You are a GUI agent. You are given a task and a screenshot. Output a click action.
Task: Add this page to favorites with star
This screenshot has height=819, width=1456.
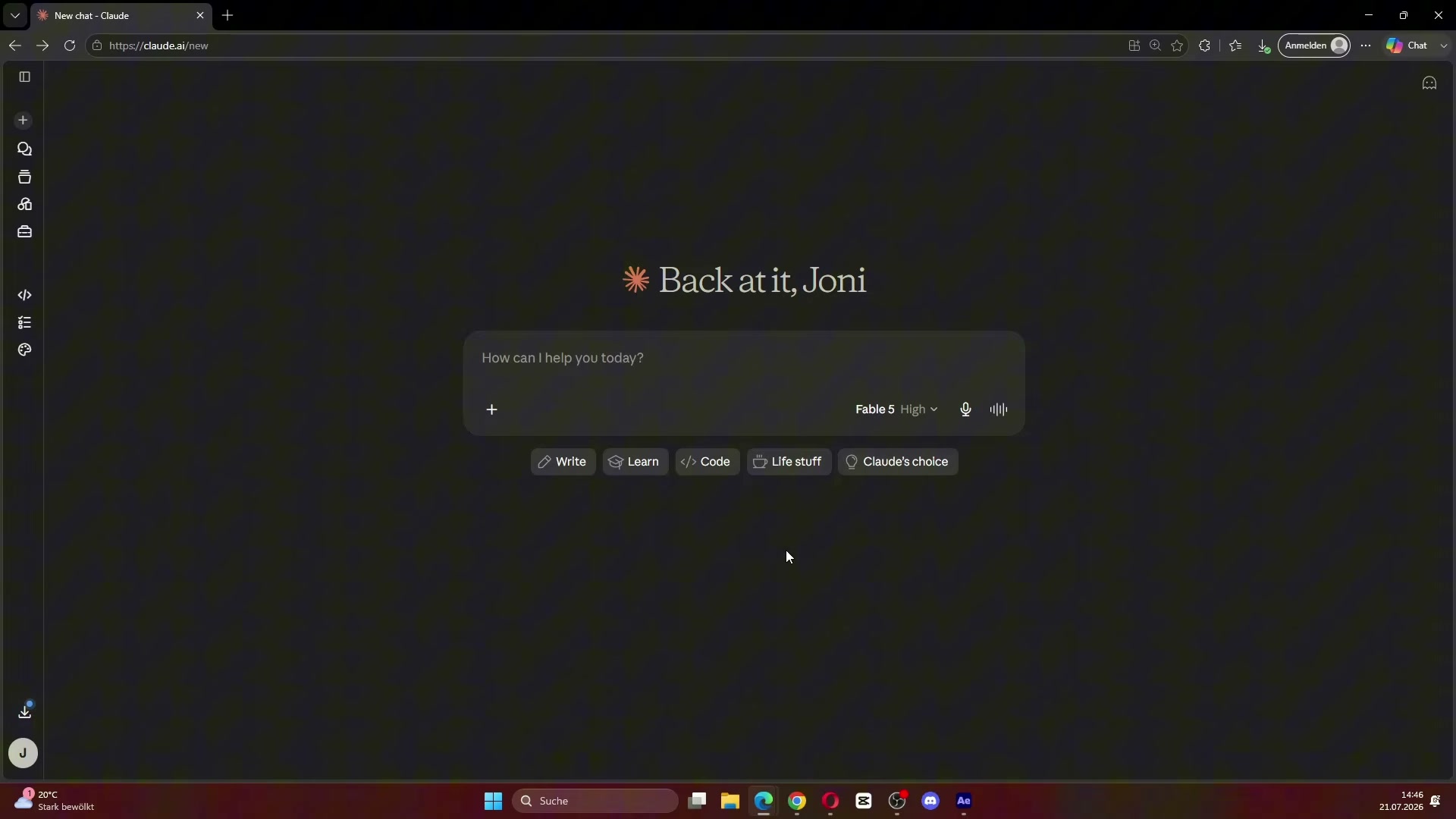coord(1177,45)
